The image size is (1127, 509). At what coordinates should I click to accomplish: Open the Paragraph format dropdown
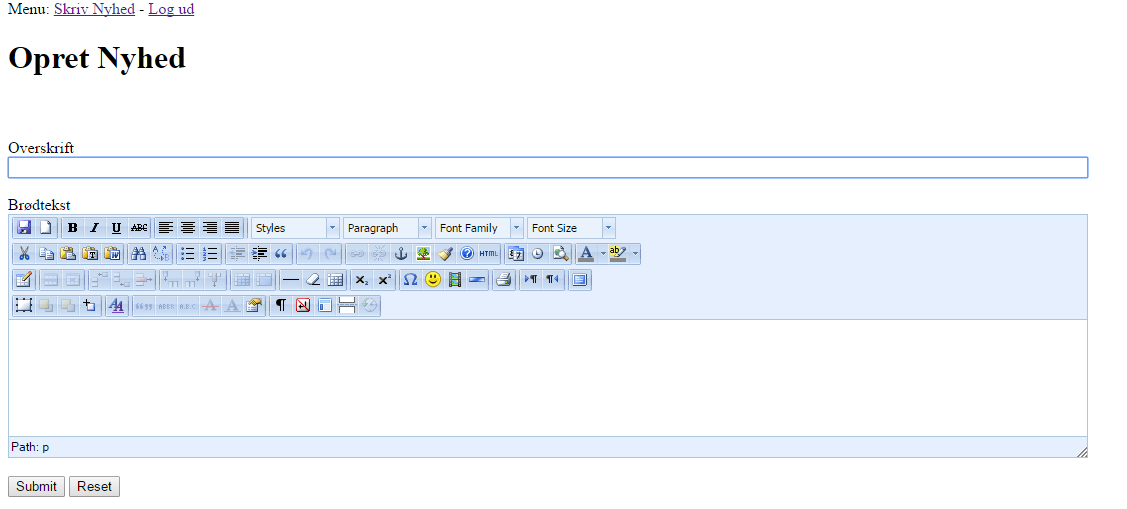pos(387,228)
